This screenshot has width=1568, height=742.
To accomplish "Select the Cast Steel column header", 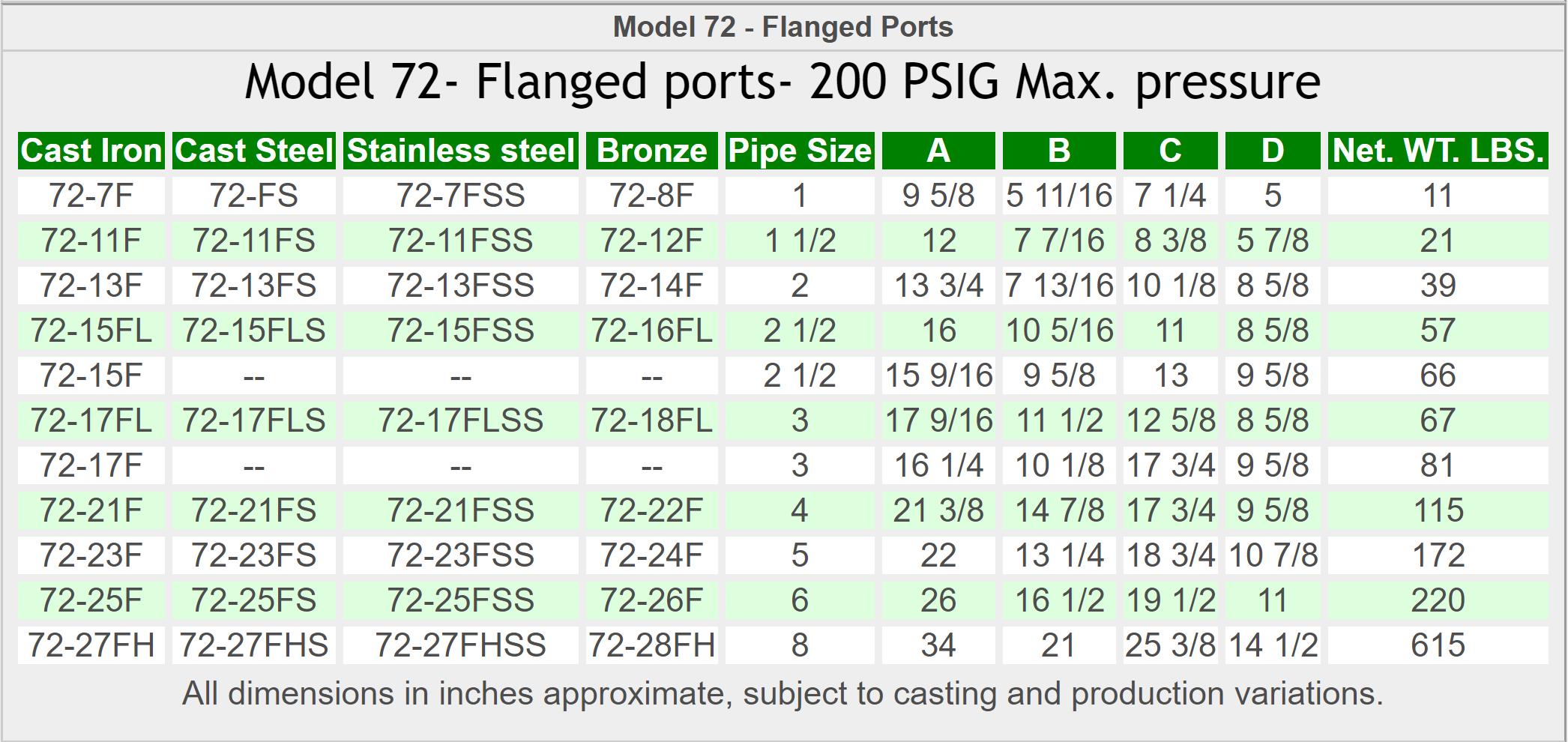I will (254, 151).
